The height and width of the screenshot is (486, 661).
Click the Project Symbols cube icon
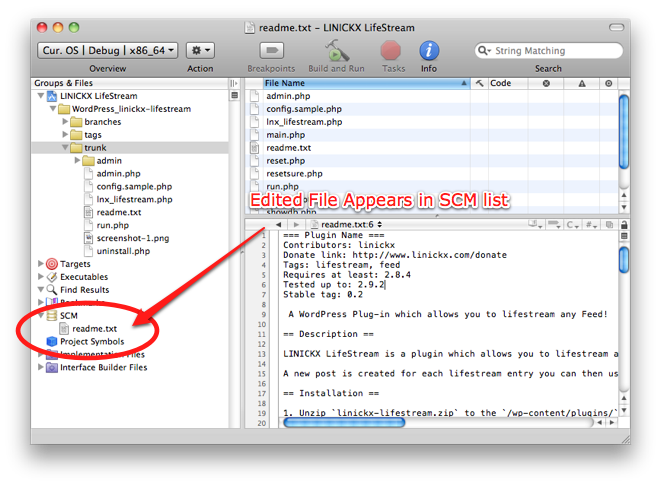(x=52, y=341)
